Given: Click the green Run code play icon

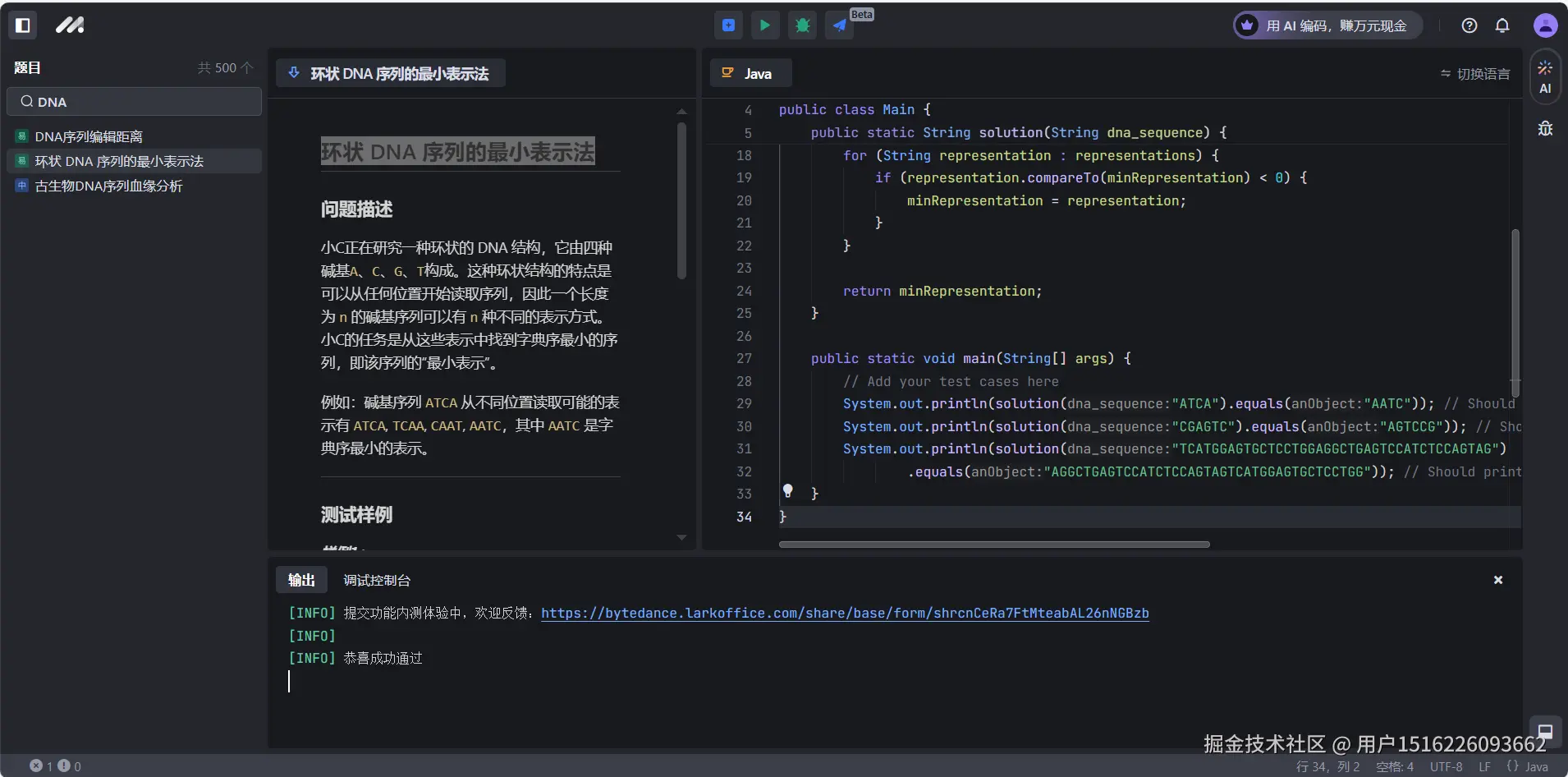Looking at the screenshot, I should pyautogui.click(x=764, y=25).
